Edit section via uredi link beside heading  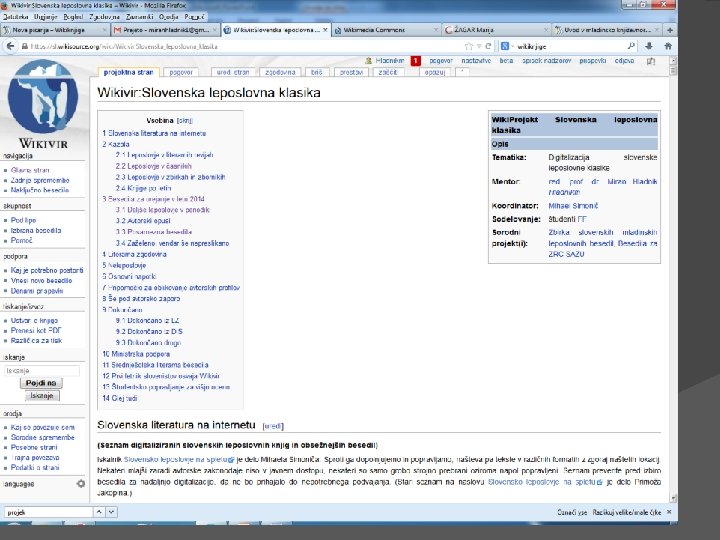[273, 426]
